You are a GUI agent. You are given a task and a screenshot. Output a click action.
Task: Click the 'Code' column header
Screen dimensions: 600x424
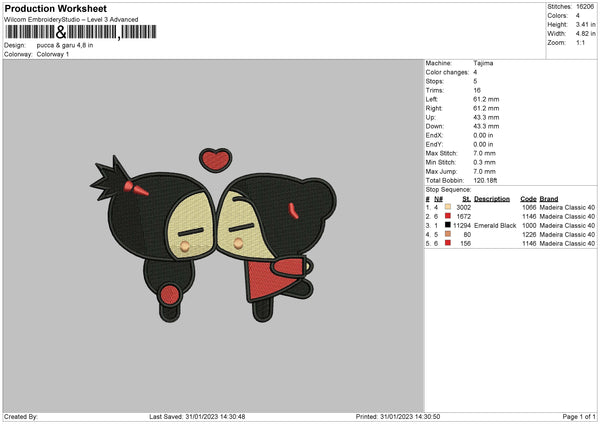[x=528, y=199]
